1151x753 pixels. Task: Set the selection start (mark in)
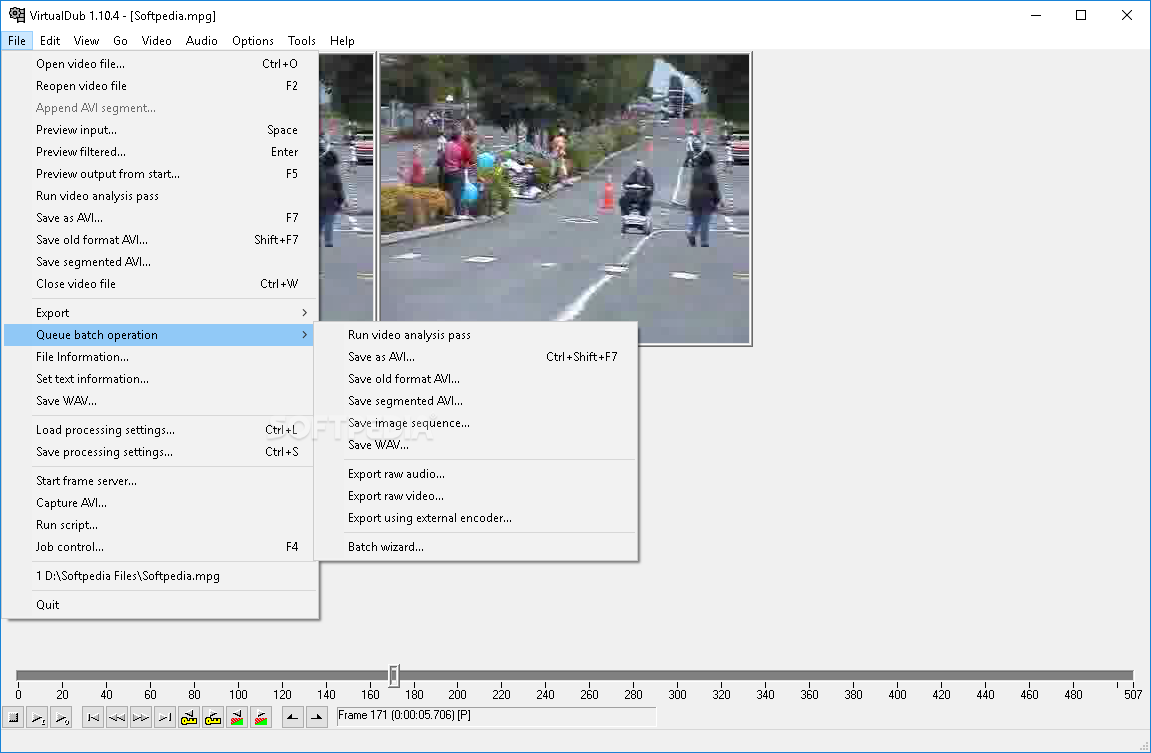point(293,717)
